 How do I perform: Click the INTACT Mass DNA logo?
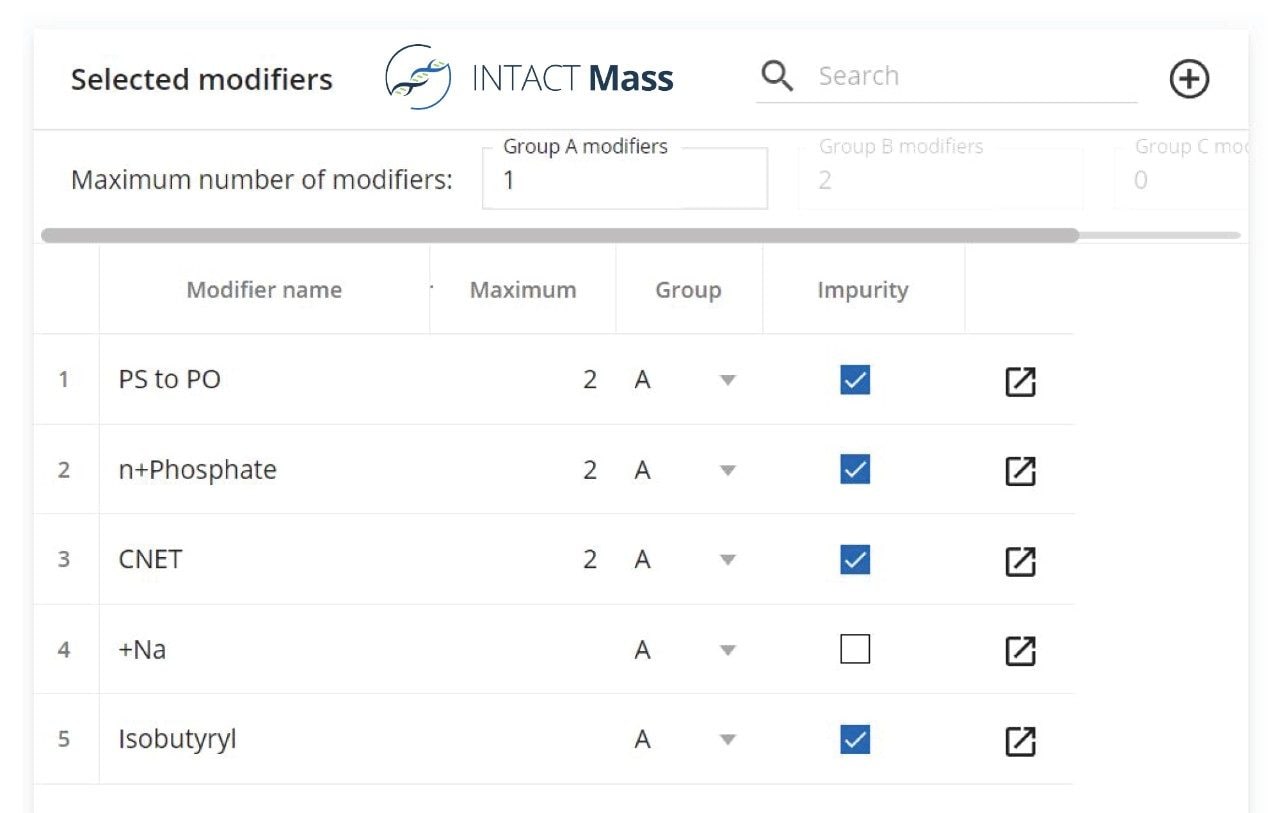point(417,77)
